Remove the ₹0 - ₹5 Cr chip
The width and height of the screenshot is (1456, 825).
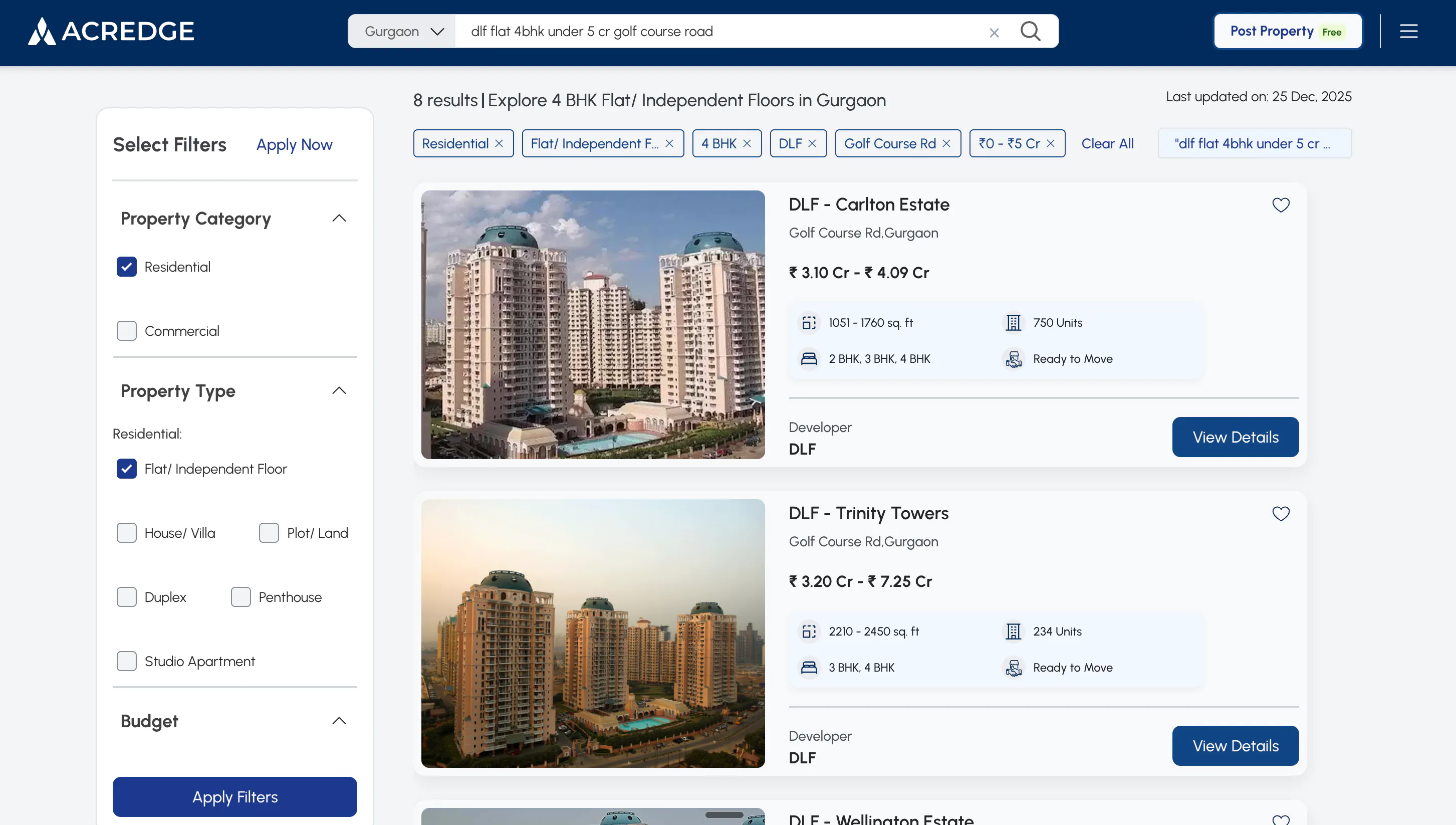[x=1051, y=143]
